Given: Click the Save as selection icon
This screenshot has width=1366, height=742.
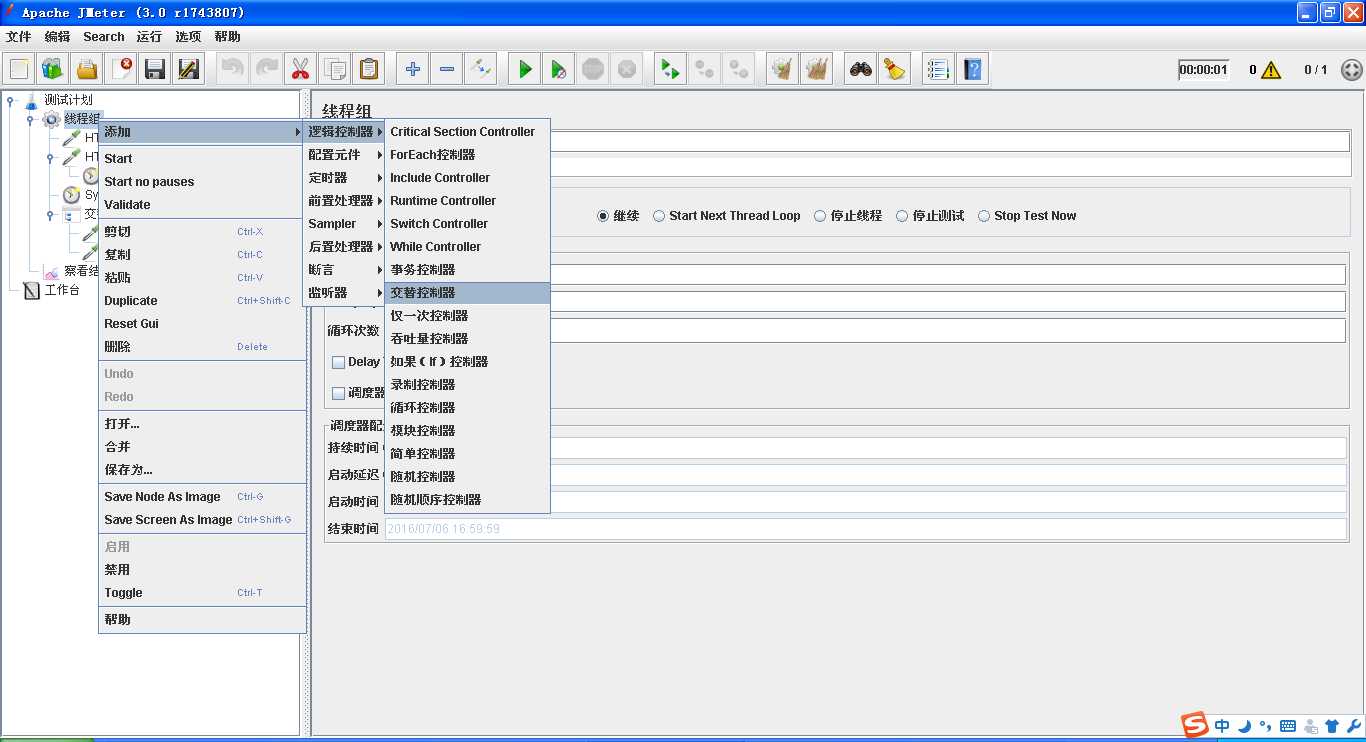Looking at the screenshot, I should [189, 69].
